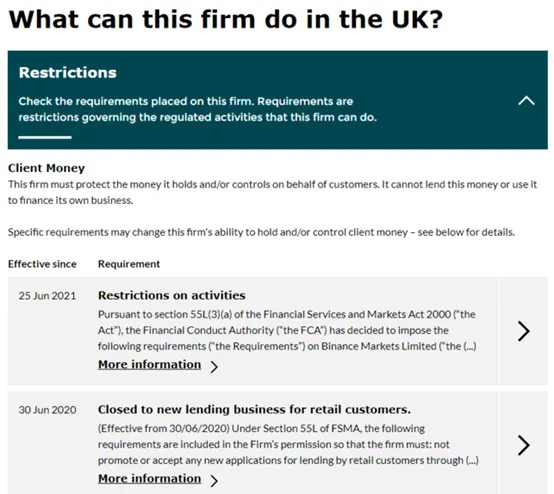Click the Restrictions banner title
Screen dimensions: 554x494
tap(67, 72)
